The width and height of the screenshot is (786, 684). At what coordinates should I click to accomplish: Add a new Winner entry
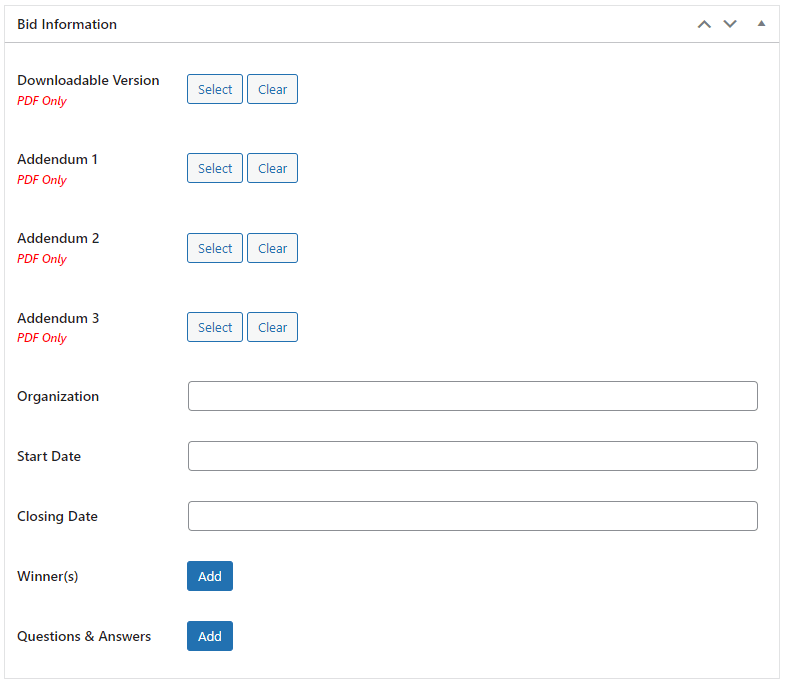[x=209, y=576]
